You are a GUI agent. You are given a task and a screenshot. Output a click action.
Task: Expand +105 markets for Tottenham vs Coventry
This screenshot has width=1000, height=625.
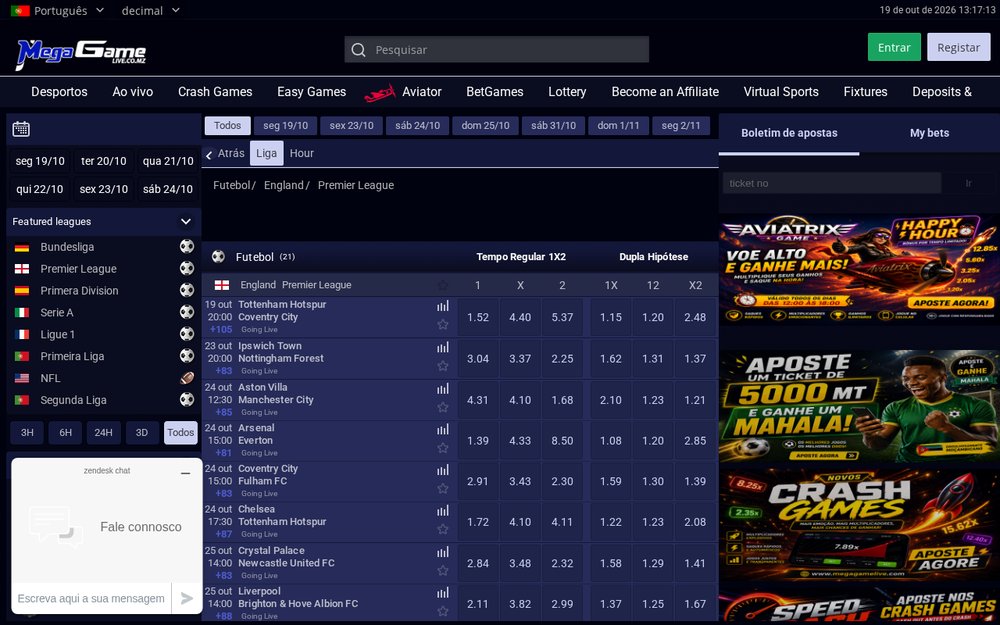[221, 330]
